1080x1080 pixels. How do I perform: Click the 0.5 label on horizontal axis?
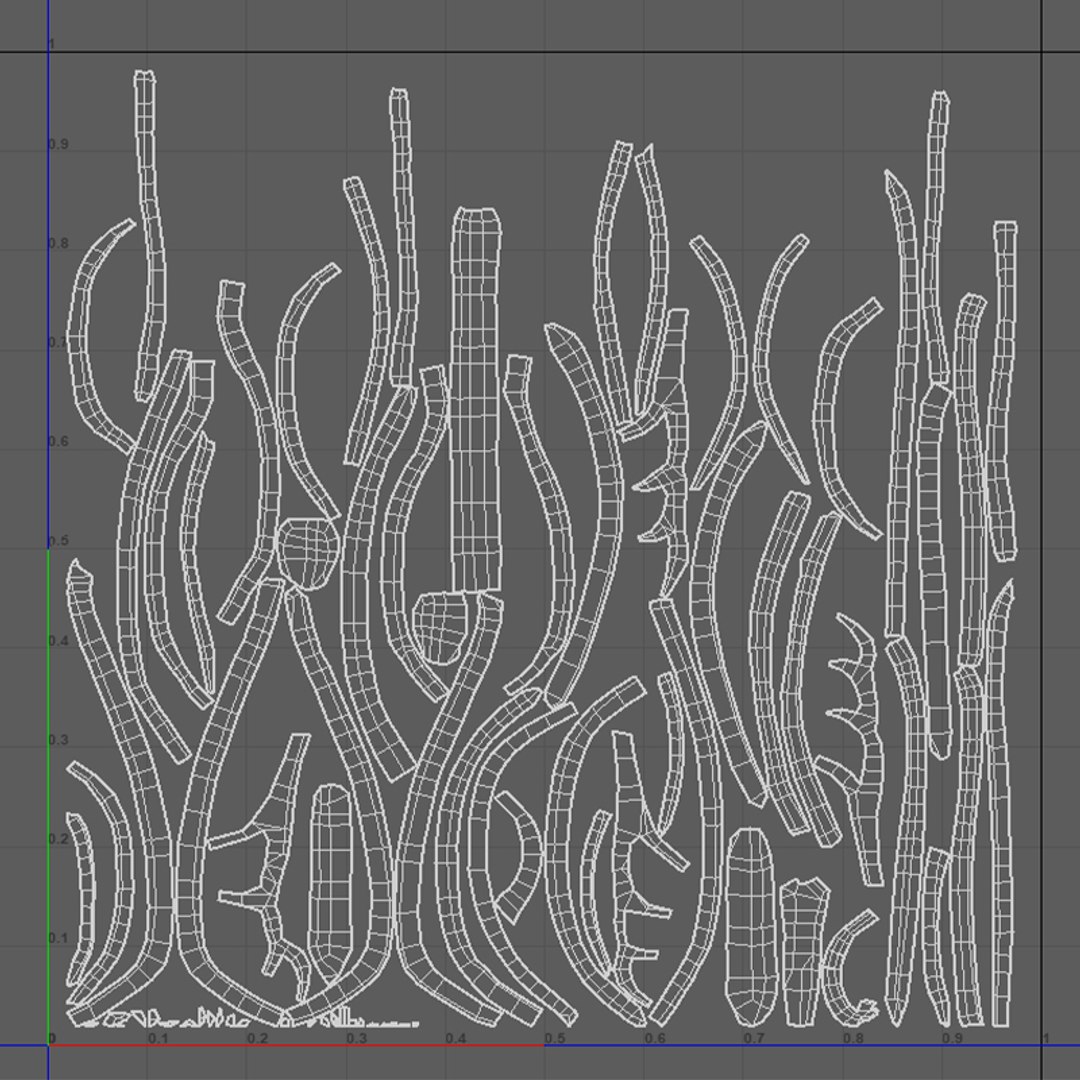554,1038
